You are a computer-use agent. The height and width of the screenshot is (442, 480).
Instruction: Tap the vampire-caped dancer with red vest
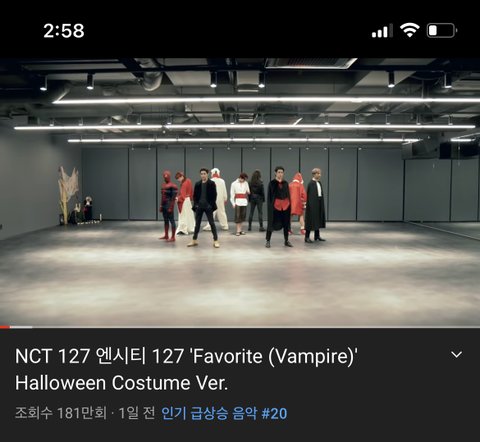pyautogui.click(x=278, y=207)
